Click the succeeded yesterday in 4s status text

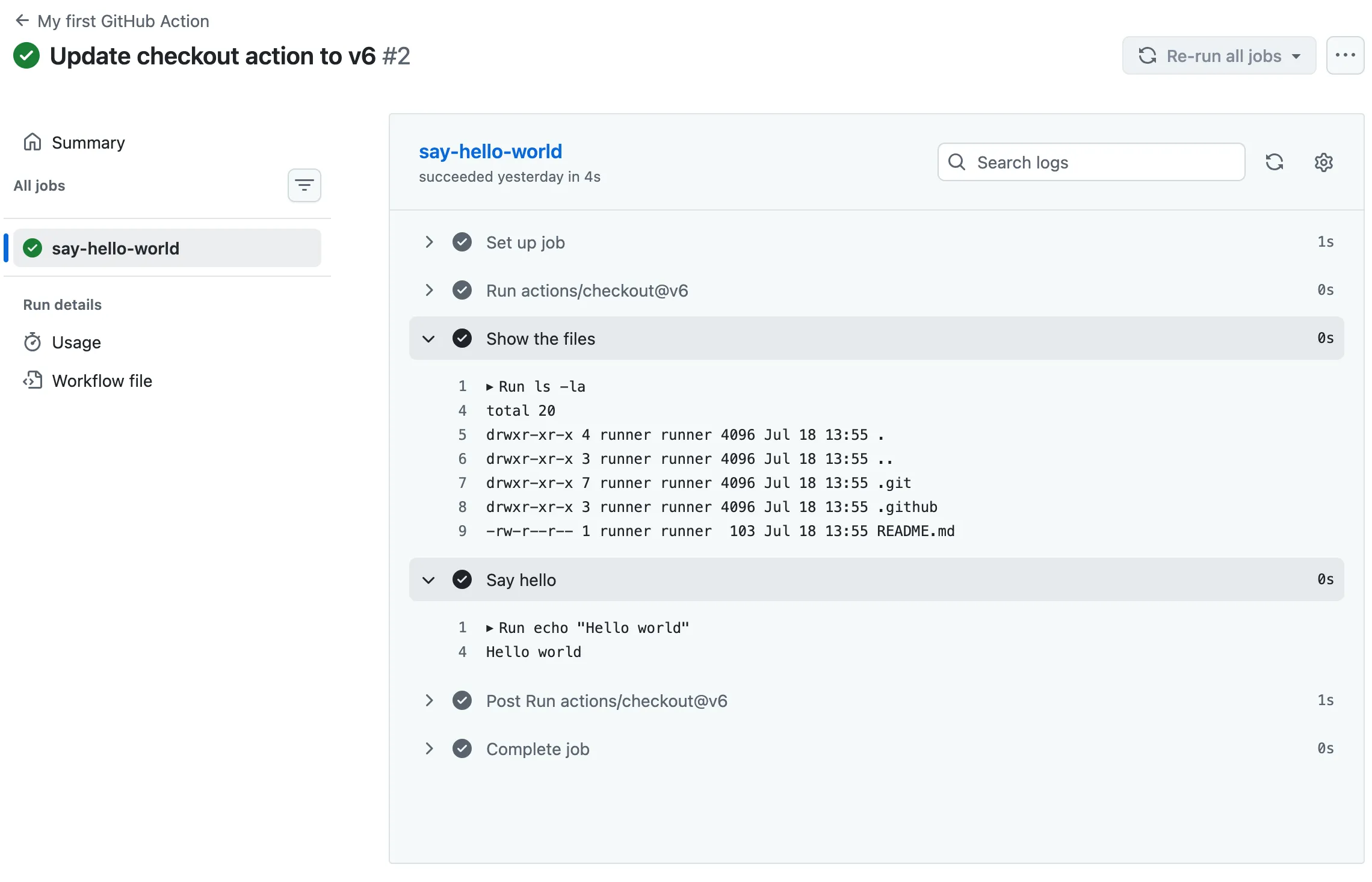510,177
